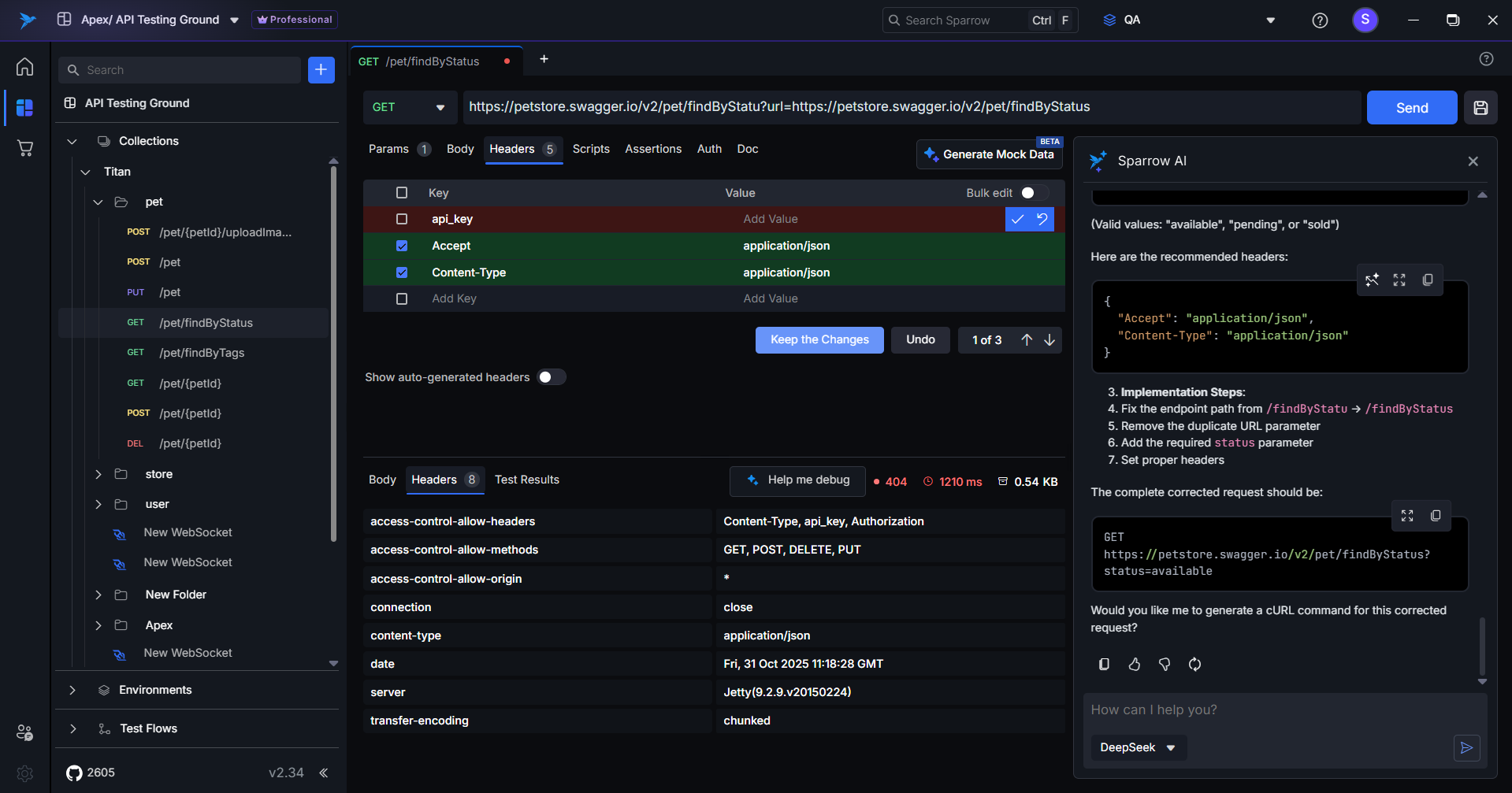The height and width of the screenshot is (793, 1512).
Task: Click the thumbs up feedback icon
Action: (x=1134, y=665)
